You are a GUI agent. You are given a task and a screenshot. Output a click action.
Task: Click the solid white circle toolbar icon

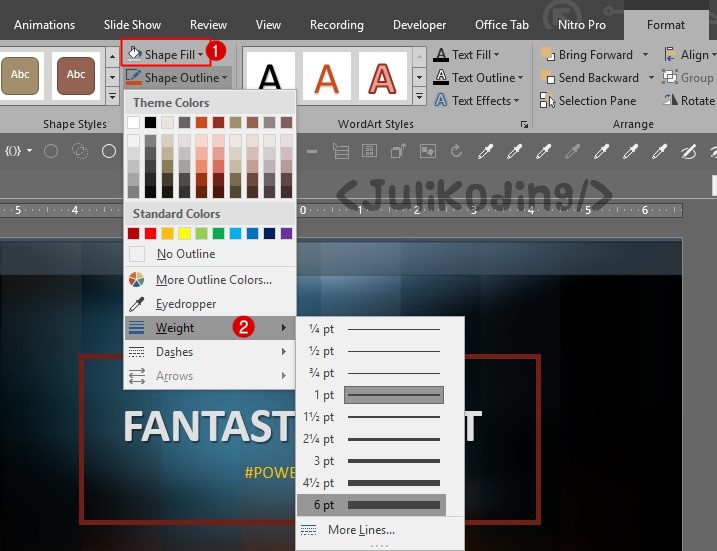pos(109,151)
